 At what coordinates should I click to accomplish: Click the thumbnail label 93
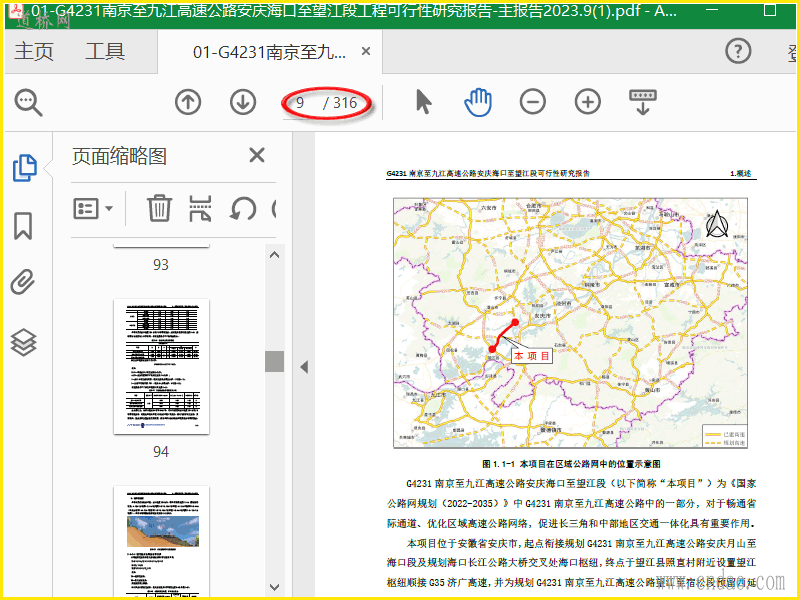click(x=161, y=265)
